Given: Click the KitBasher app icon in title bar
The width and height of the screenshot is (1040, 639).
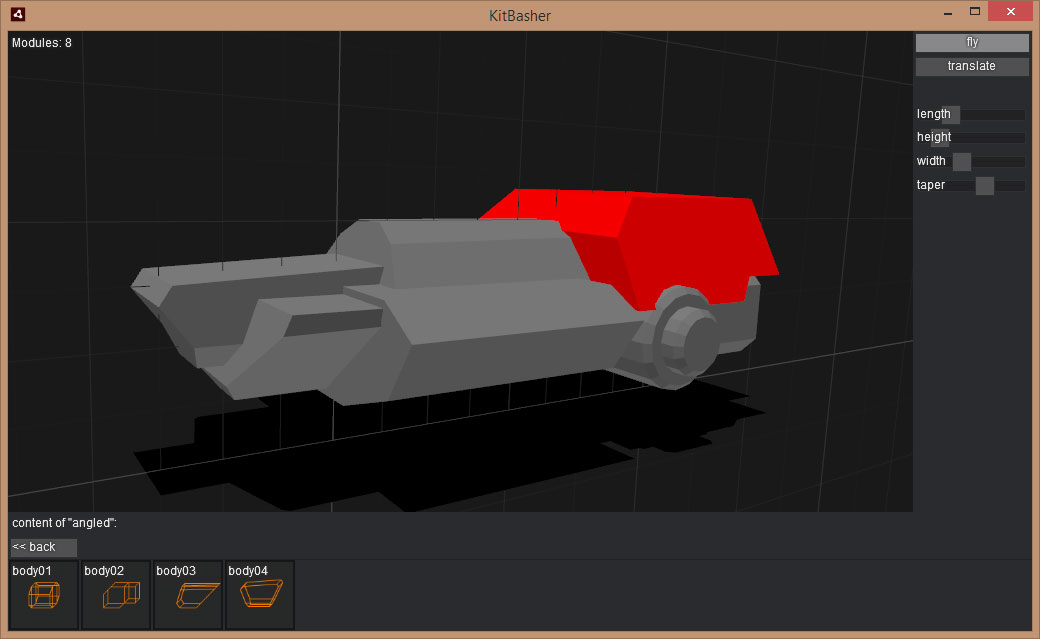Looking at the screenshot, I should click(x=18, y=15).
